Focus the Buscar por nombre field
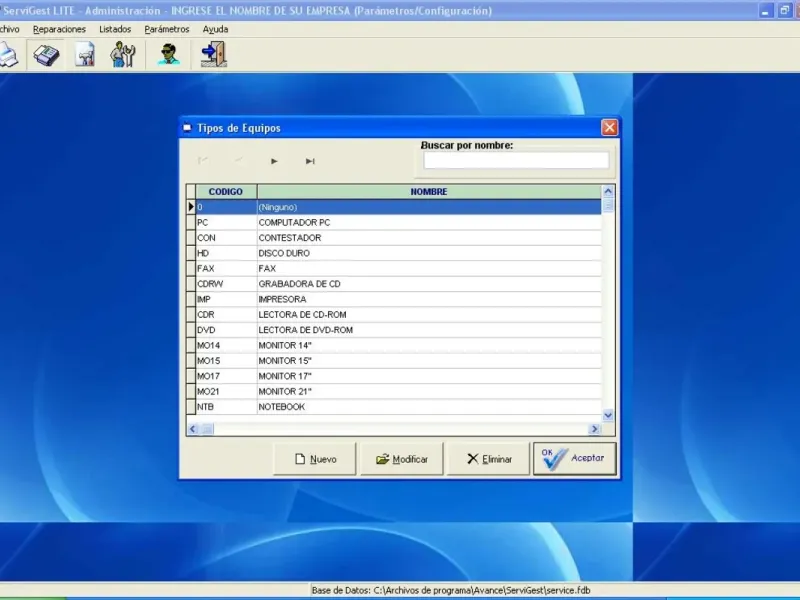Image resolution: width=800 pixels, height=600 pixels. click(x=515, y=161)
